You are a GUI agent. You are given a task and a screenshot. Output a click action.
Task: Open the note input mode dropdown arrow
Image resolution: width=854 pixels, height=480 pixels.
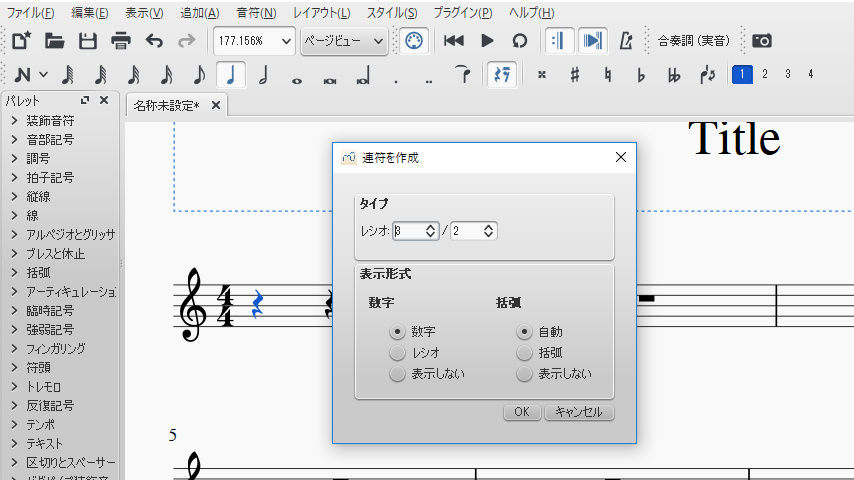[x=44, y=75]
